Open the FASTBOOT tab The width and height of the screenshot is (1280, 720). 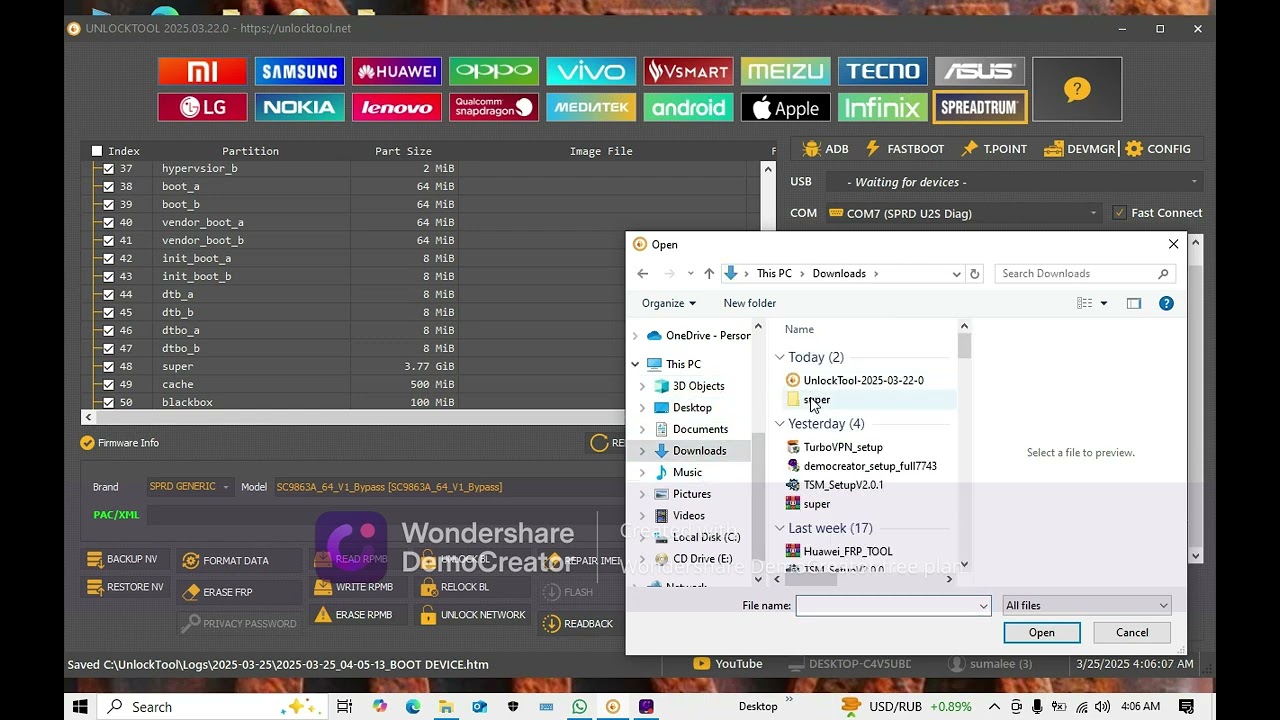904,149
